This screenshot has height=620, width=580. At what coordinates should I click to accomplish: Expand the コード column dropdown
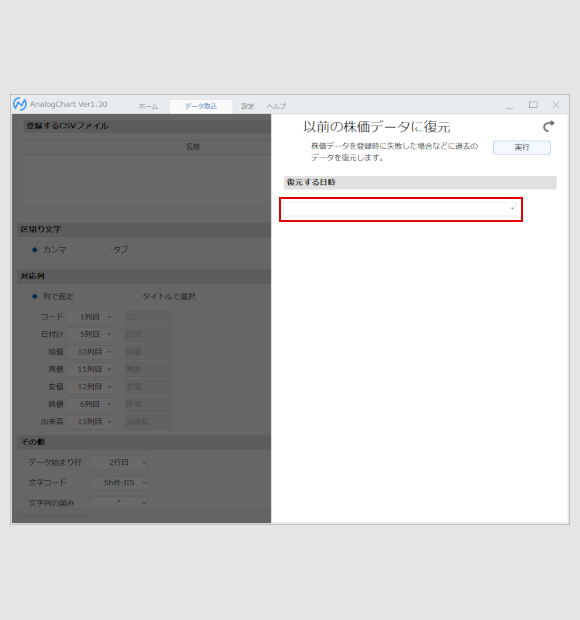point(90,317)
